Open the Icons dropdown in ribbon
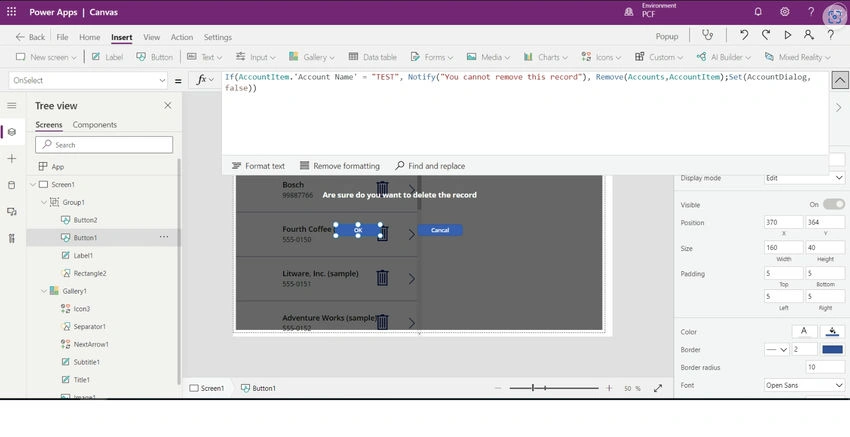850x437 pixels. coord(601,57)
